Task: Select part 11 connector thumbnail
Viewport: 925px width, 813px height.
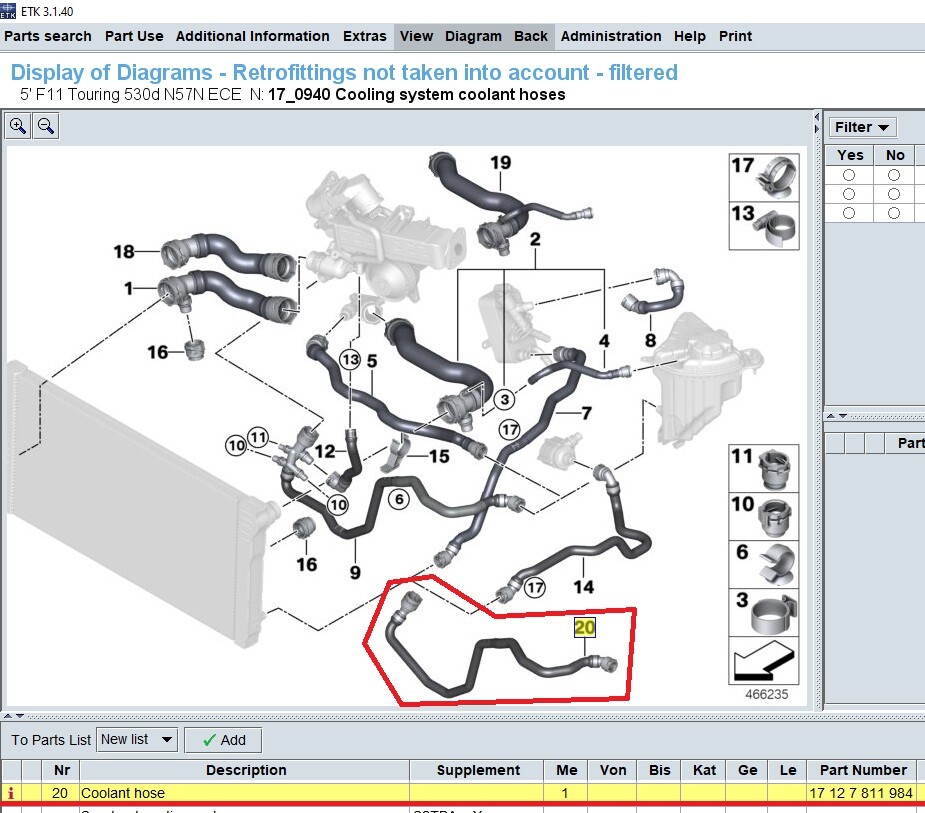Action: click(x=764, y=468)
